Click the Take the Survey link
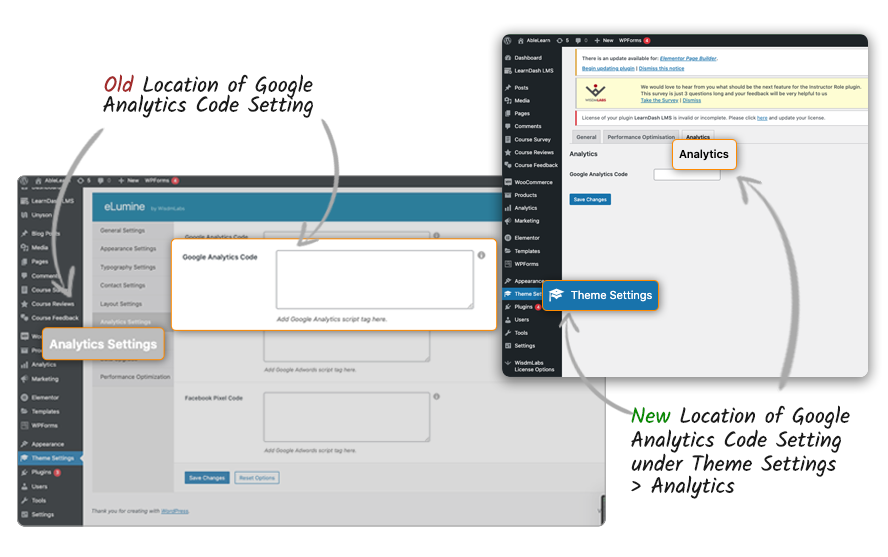The width and height of the screenshot is (888, 557). (x=659, y=100)
